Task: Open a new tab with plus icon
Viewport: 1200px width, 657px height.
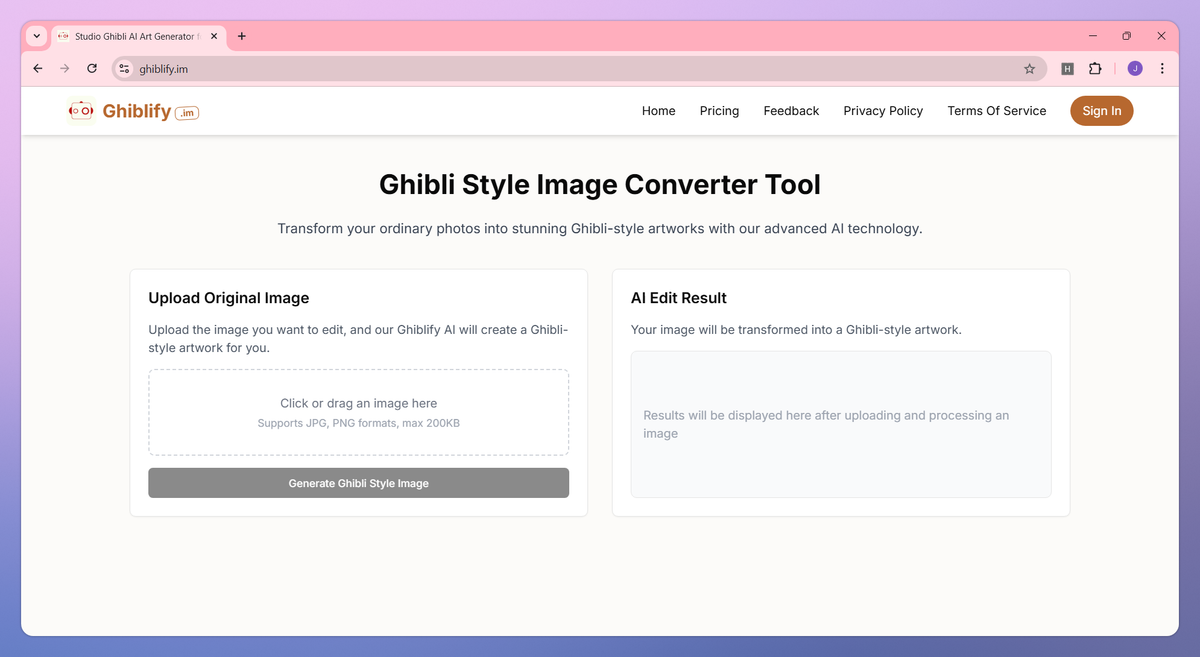Action: [242, 36]
